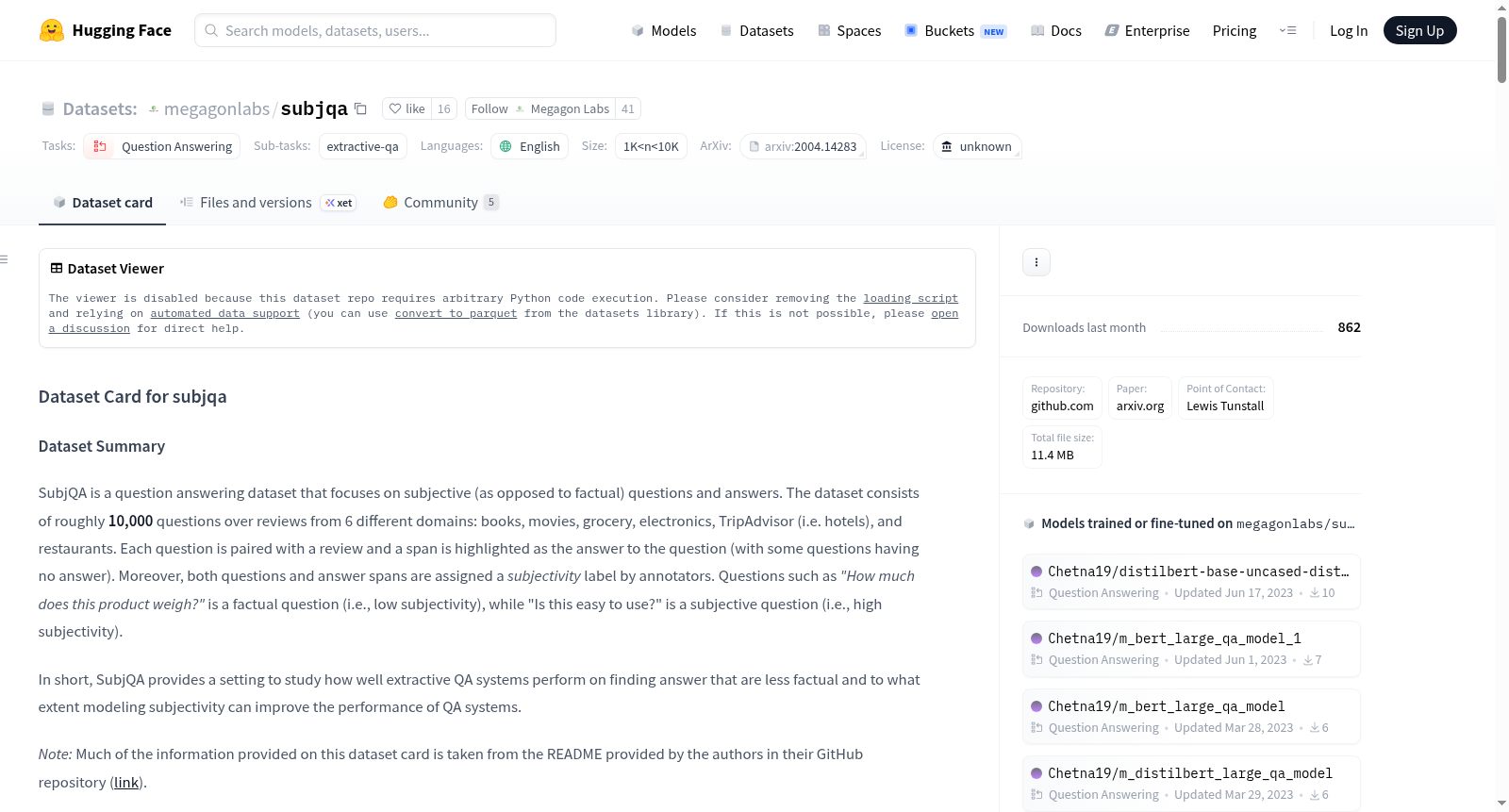Open the megagonlabs organization link
Screen dimensions: 1509x812
click(217, 108)
